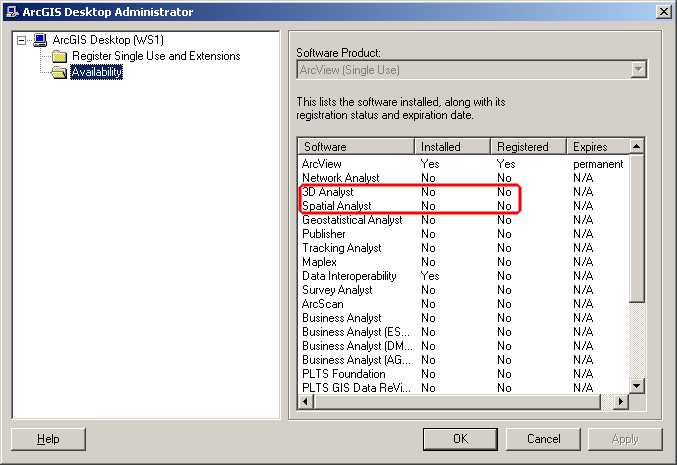Select the PLTS Foundation row
The width and height of the screenshot is (677, 465).
tap(464, 374)
